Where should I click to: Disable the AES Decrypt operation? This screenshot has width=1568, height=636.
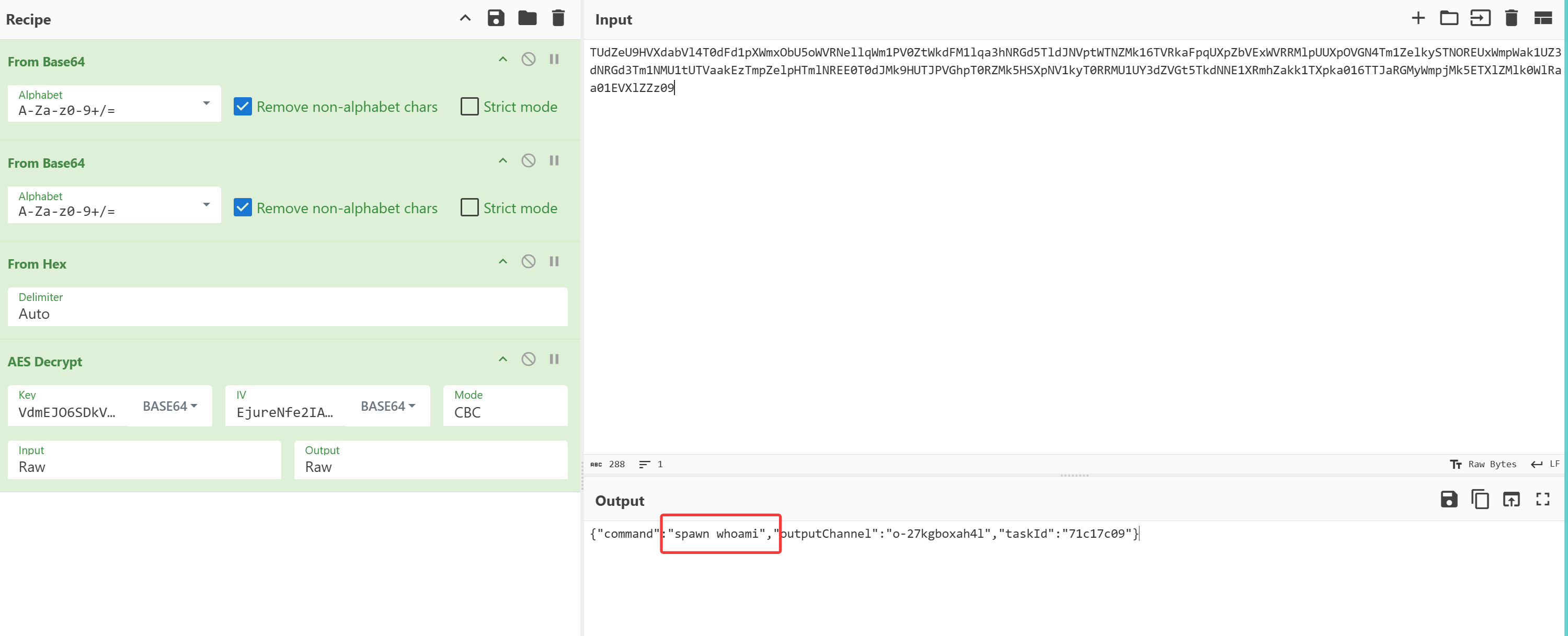click(529, 359)
